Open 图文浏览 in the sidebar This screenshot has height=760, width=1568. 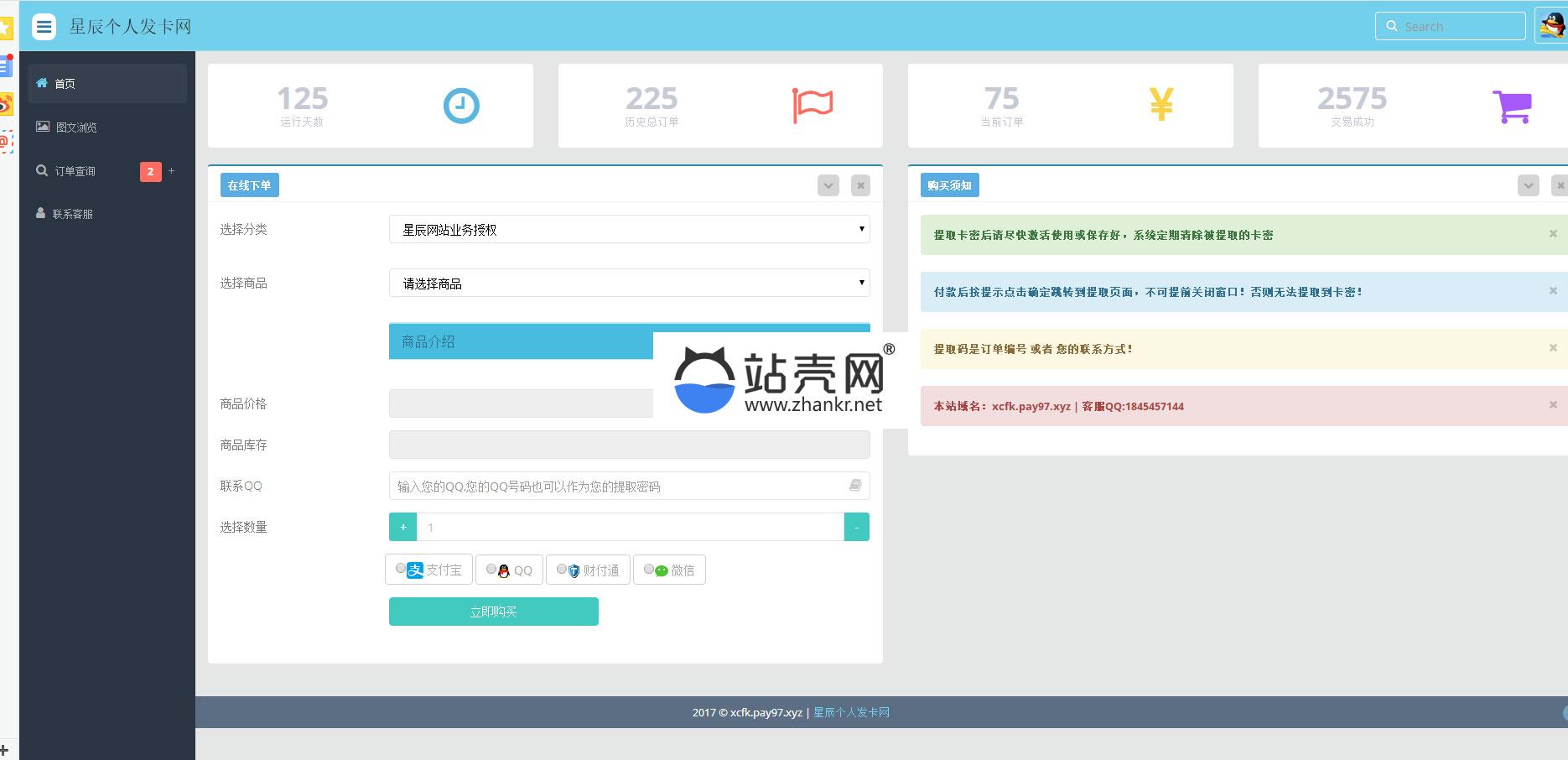pyautogui.click(x=75, y=128)
